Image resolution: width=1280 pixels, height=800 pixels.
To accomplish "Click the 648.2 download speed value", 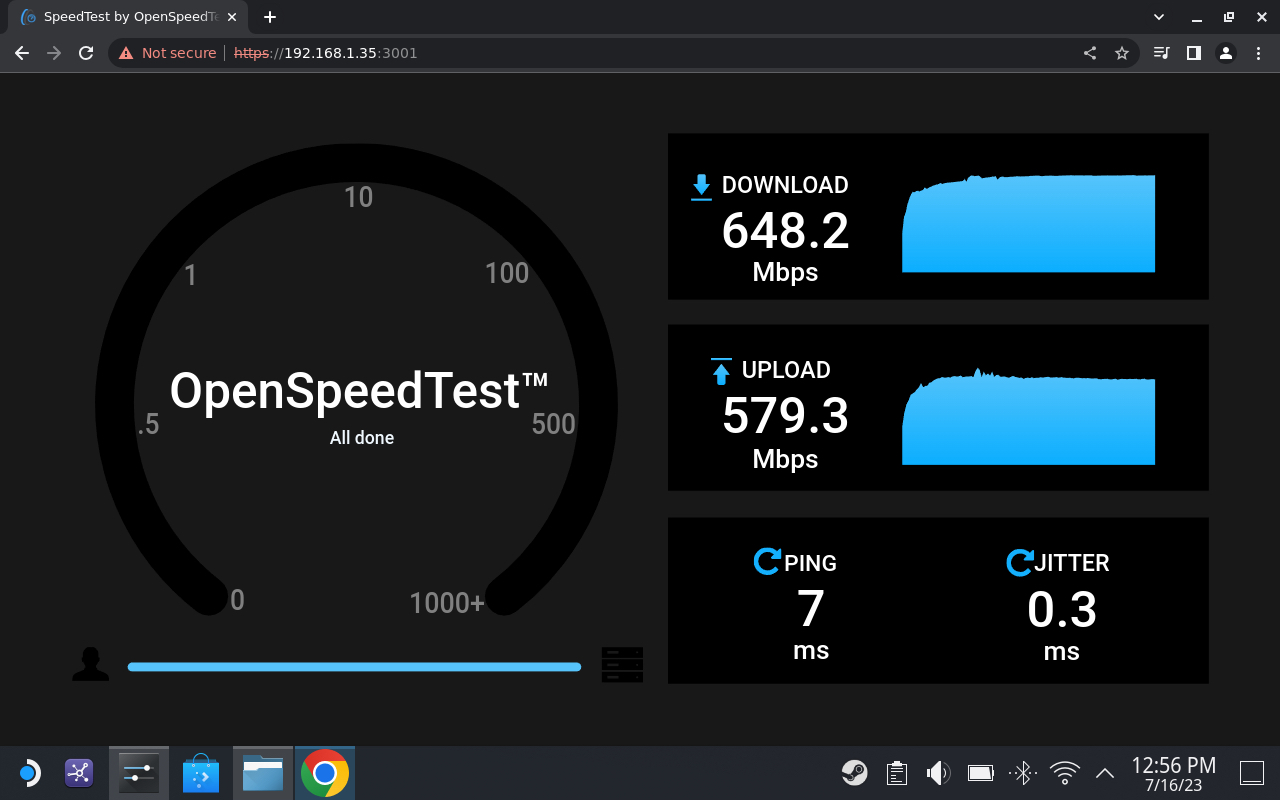I will [x=785, y=231].
